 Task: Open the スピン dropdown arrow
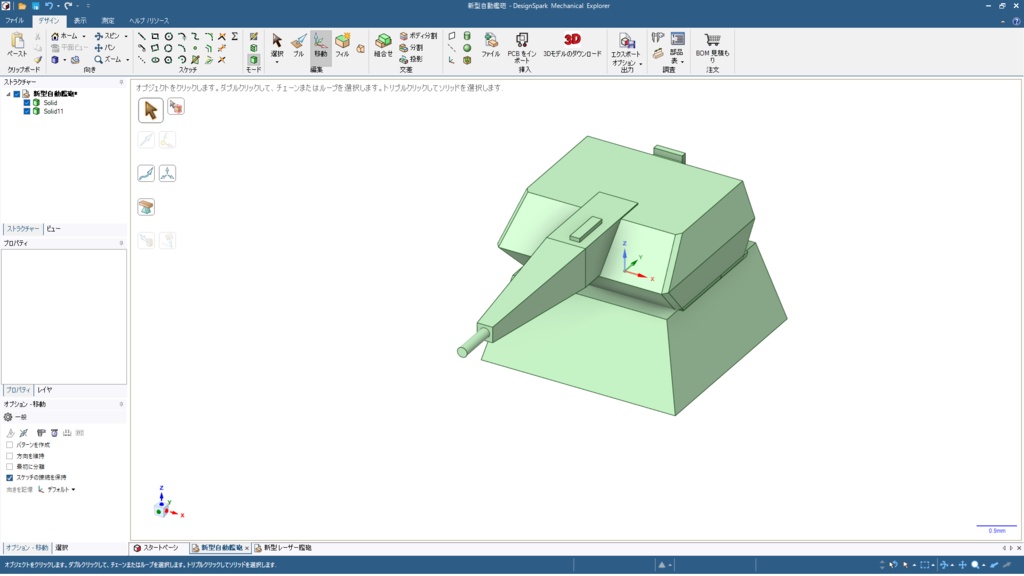click(126, 37)
